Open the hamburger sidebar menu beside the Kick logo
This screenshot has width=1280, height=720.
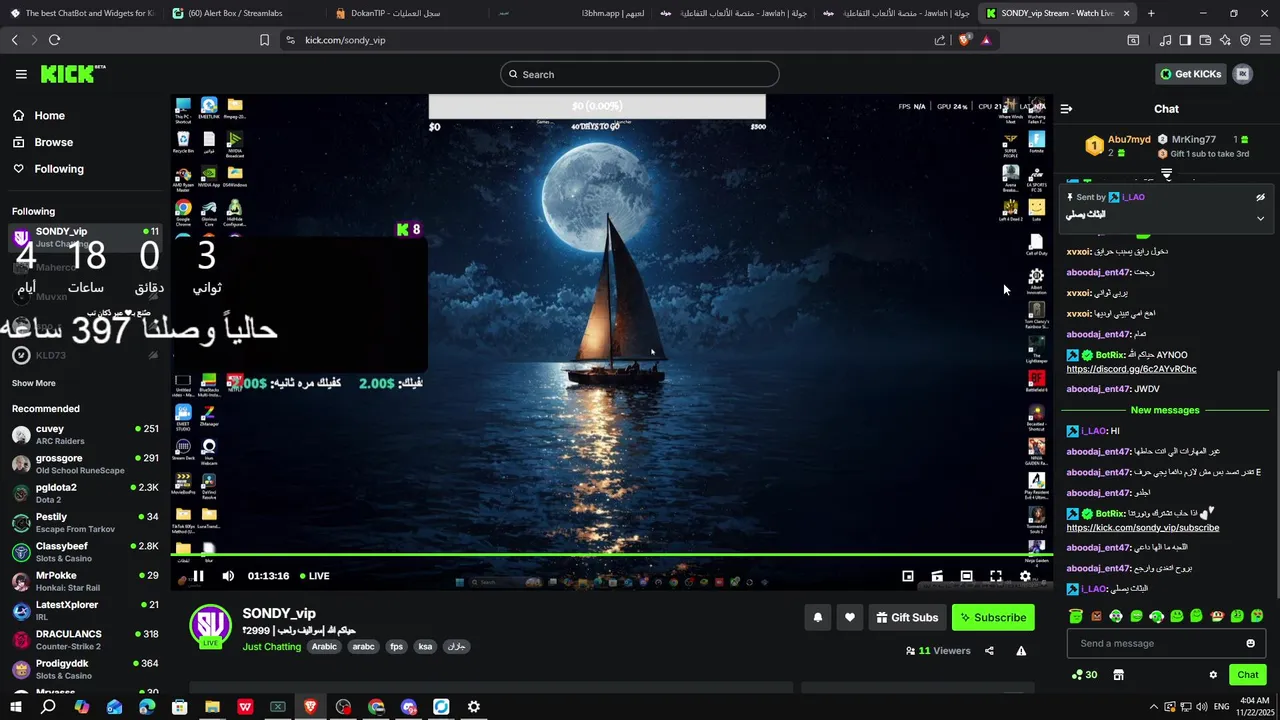(x=21, y=74)
